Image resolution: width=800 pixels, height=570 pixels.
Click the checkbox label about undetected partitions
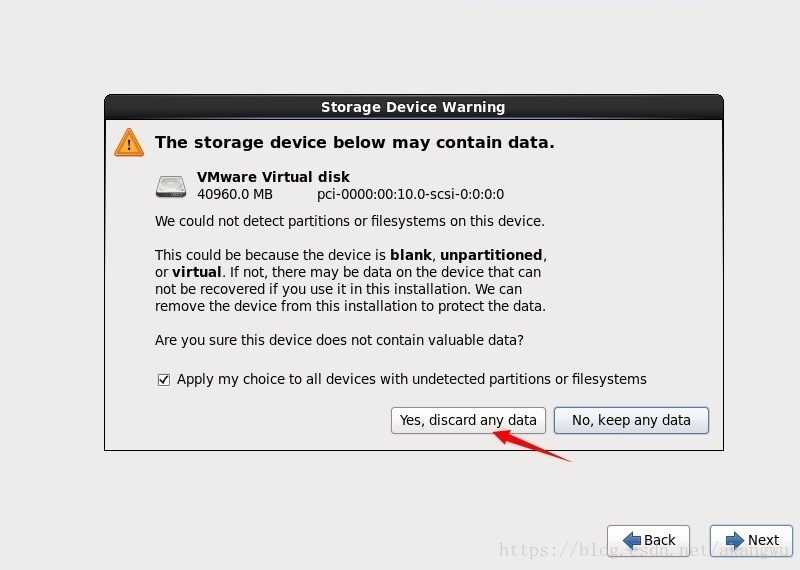tap(412, 379)
